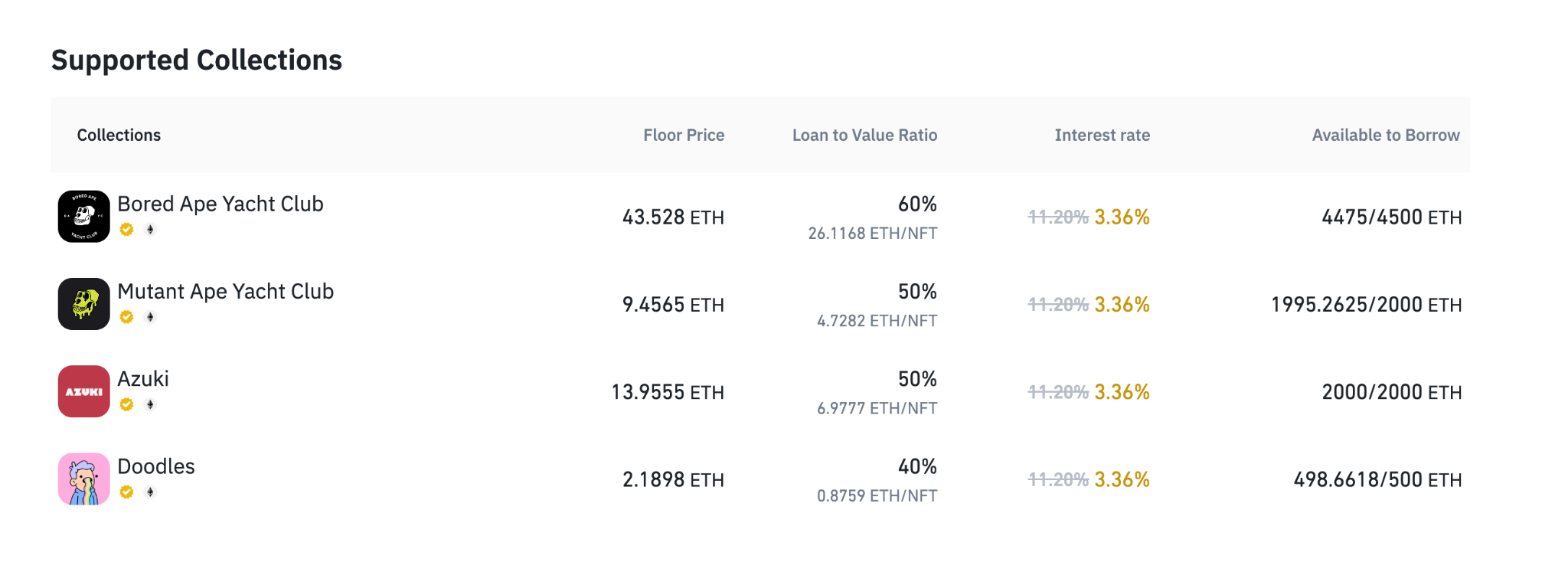The height and width of the screenshot is (562, 1568).
Task: Sort by Floor Price column header
Action: tap(684, 136)
